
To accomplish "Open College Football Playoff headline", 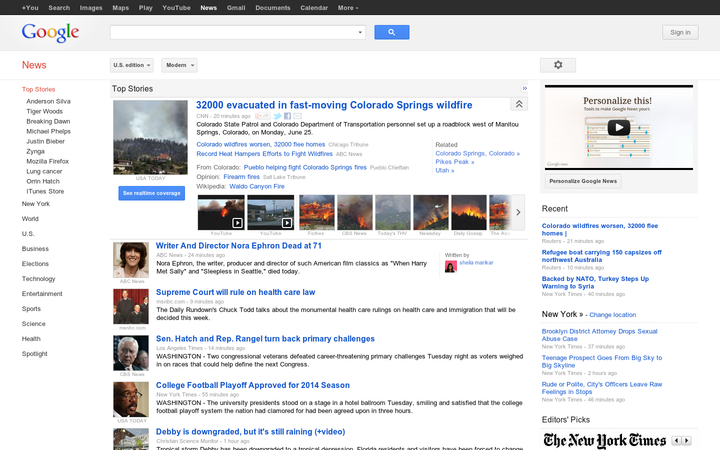I will pyautogui.click(x=253, y=385).
